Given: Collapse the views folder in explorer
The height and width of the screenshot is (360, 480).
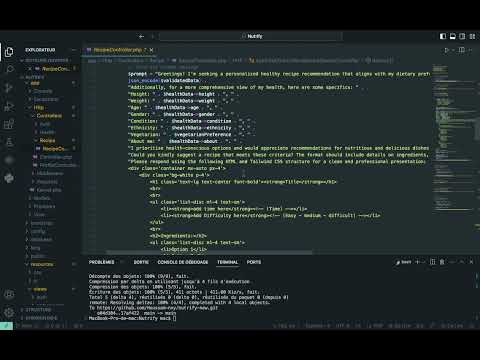Looking at the screenshot, I should click(40, 289).
